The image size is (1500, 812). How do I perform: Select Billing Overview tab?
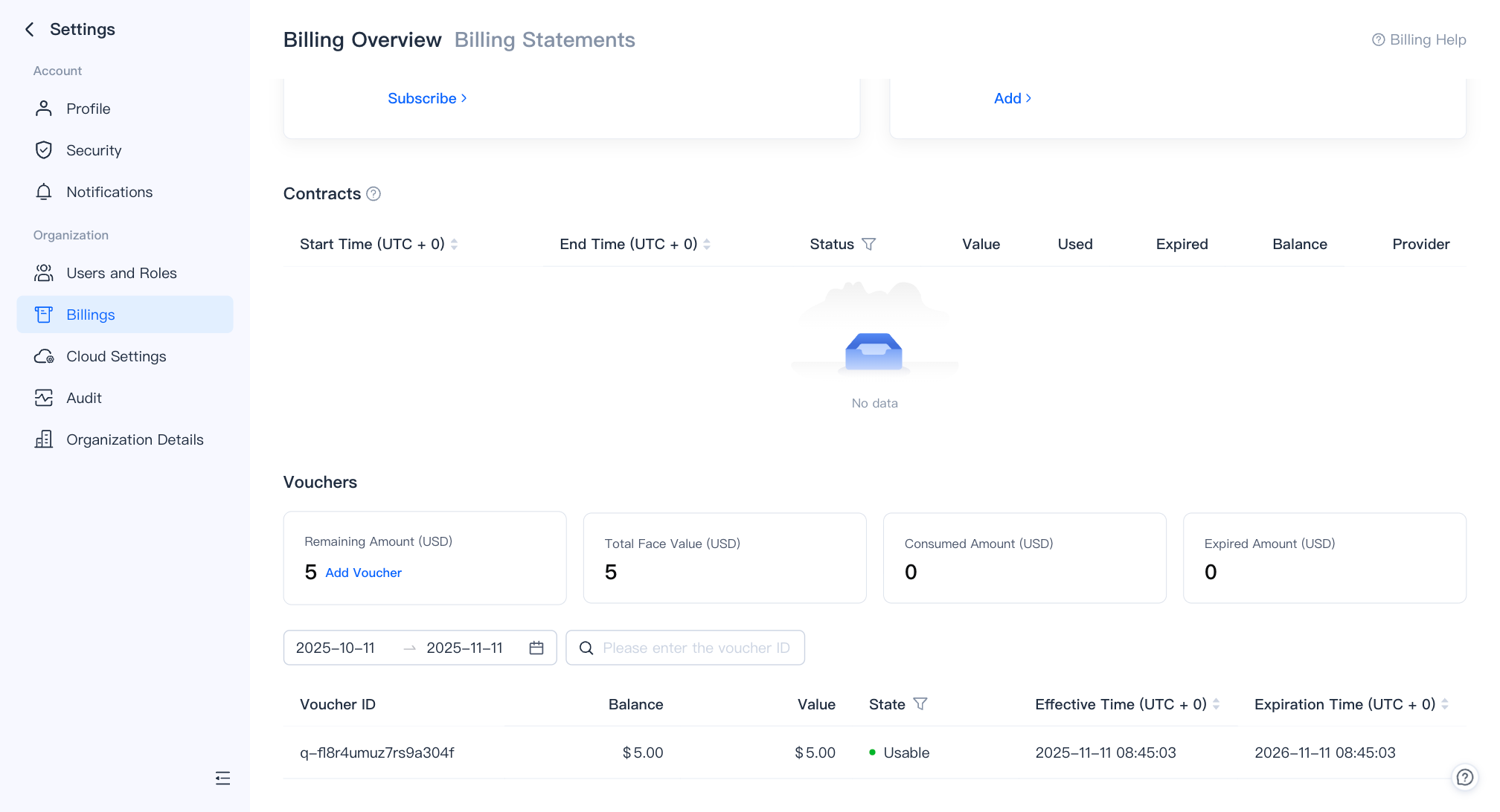tap(362, 39)
